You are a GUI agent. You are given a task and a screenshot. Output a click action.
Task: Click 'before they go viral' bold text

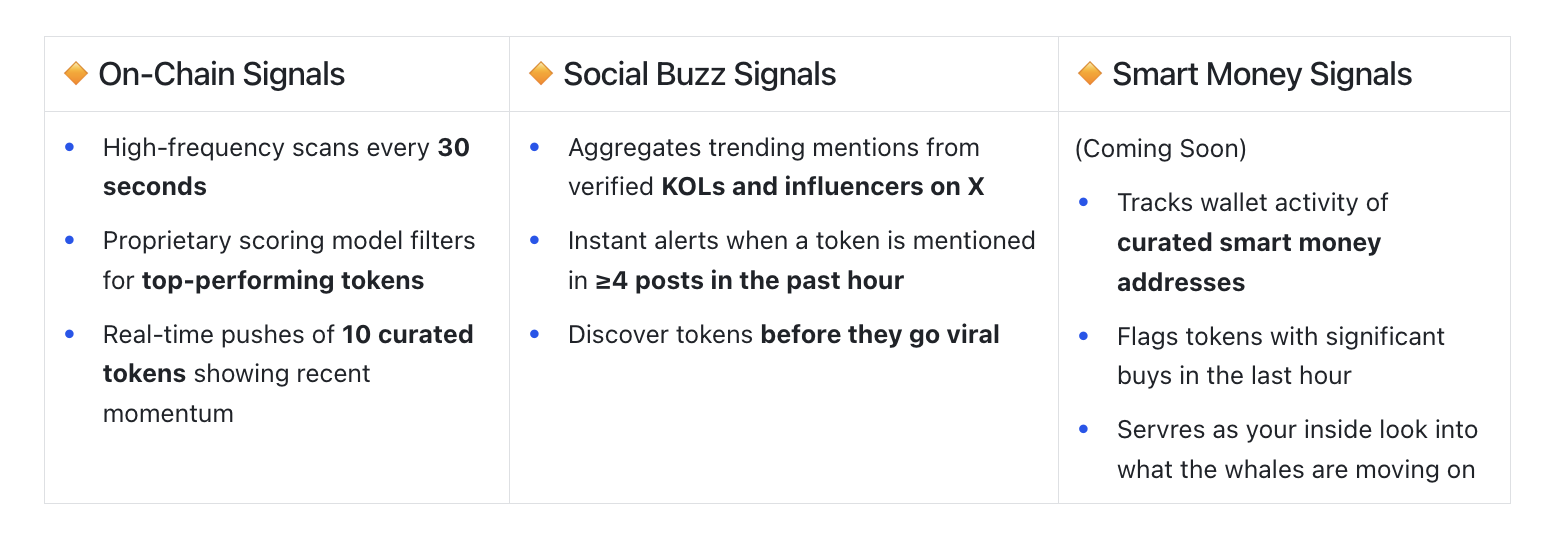pyautogui.click(x=880, y=334)
